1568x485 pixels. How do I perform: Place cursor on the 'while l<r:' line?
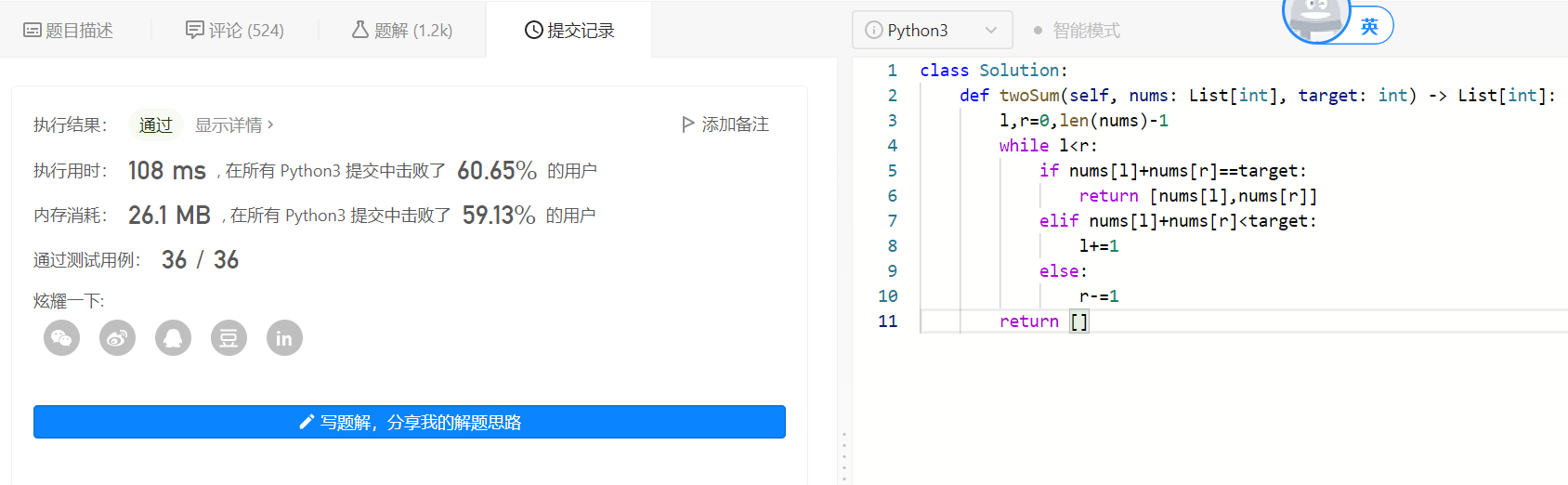[1048, 146]
